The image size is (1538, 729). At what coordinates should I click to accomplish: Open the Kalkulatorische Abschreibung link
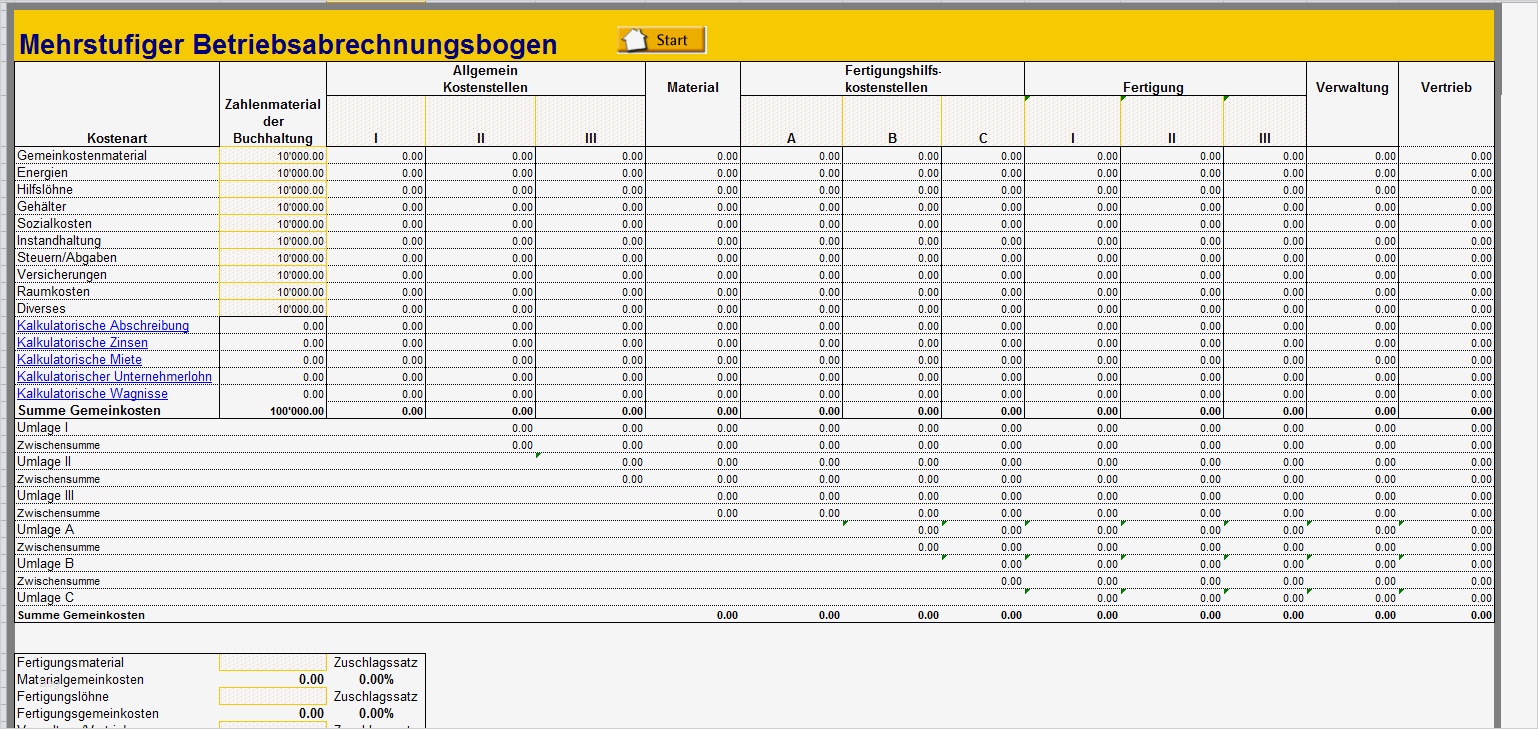(103, 325)
